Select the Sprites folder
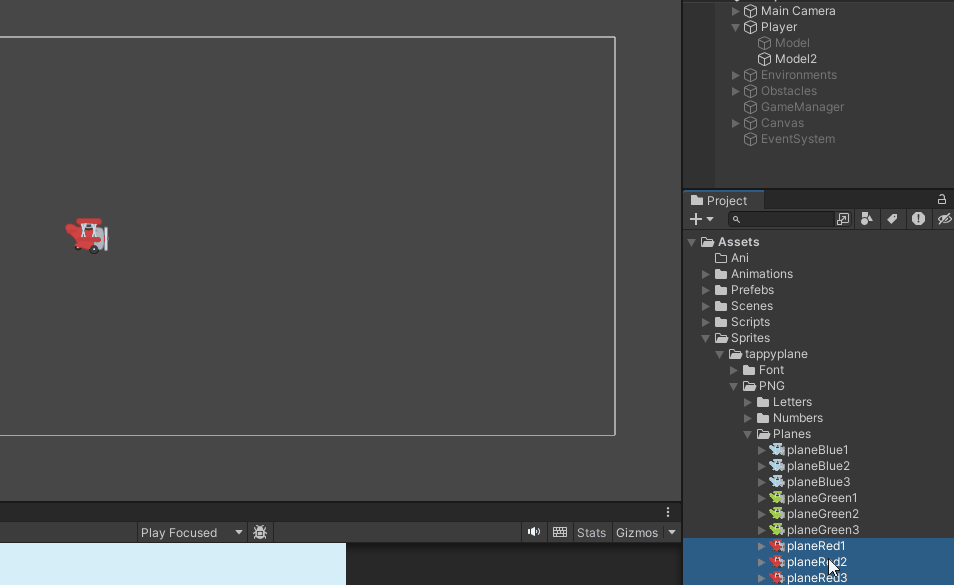The height and width of the screenshot is (585, 954). tap(750, 338)
